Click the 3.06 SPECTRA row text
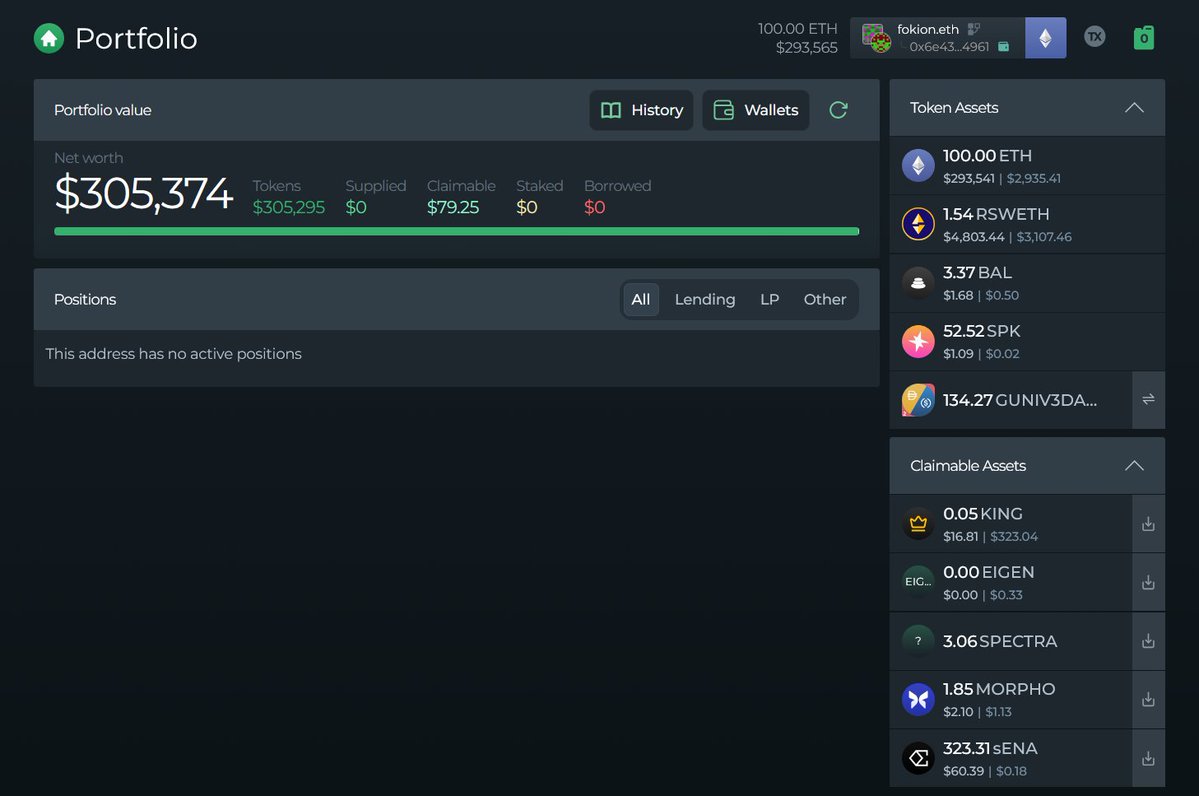Screen dimensions: 1199x796 point(1000,642)
